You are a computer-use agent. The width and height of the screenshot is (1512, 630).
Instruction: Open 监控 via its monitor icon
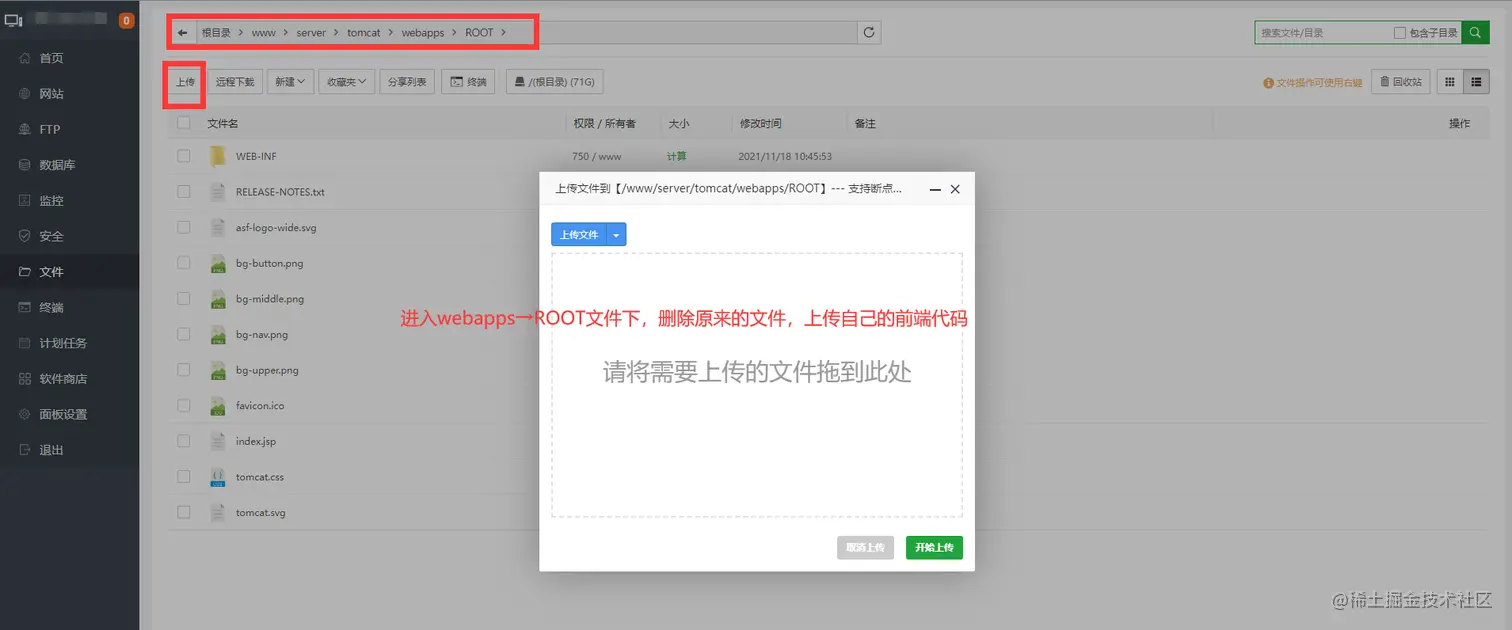point(25,200)
